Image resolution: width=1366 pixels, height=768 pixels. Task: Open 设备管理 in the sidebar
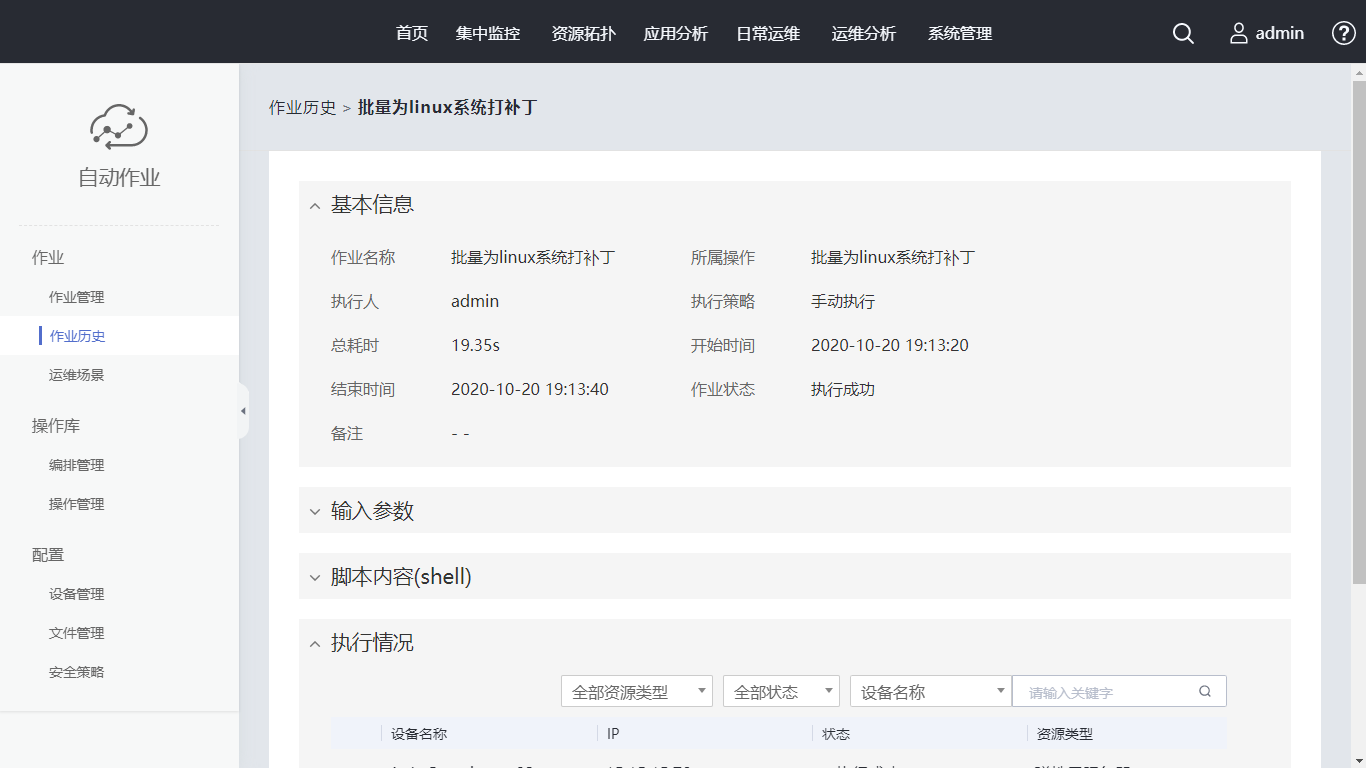click(77, 594)
